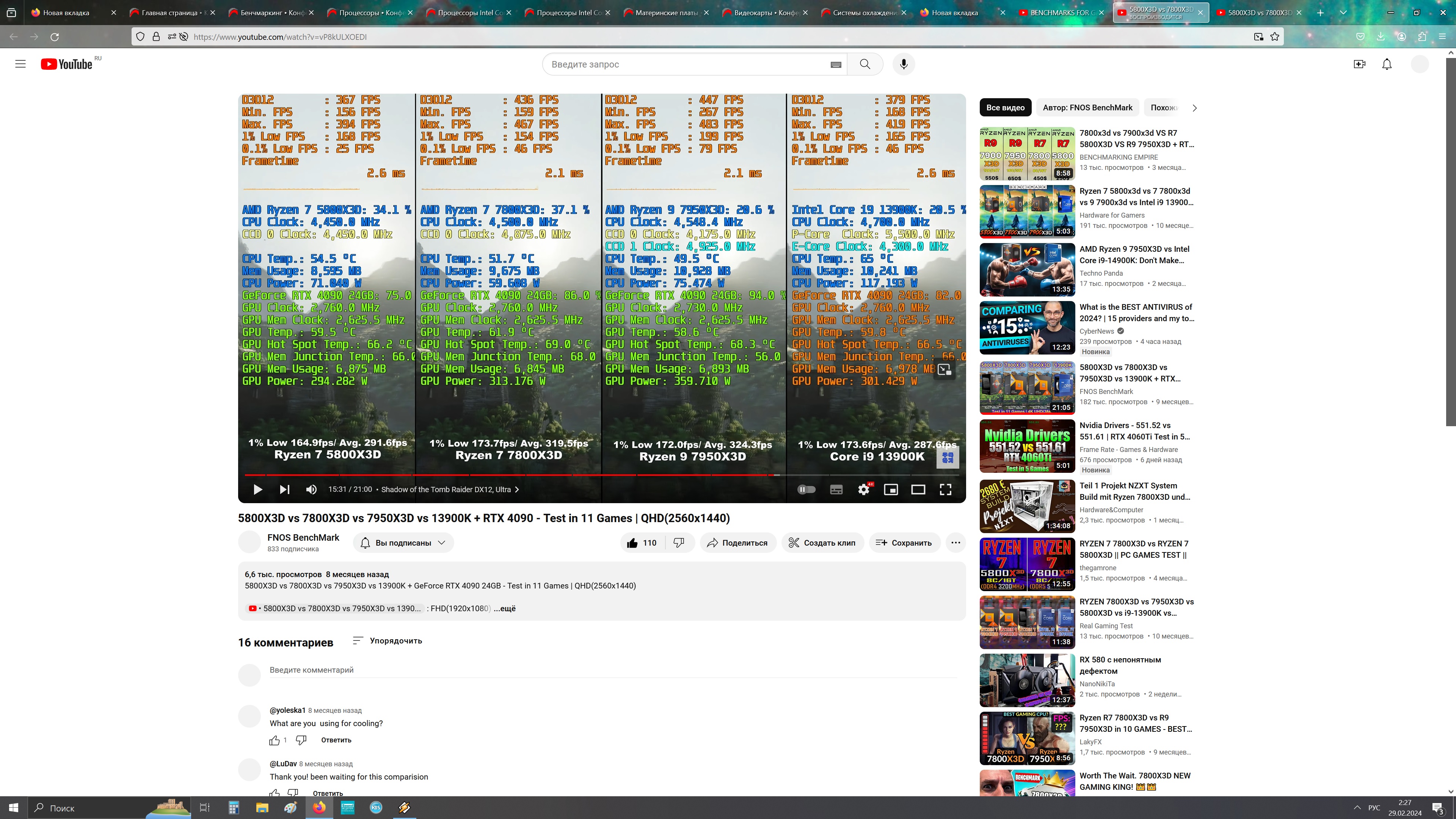
Task: Enable miniplayer mode
Action: point(891,490)
